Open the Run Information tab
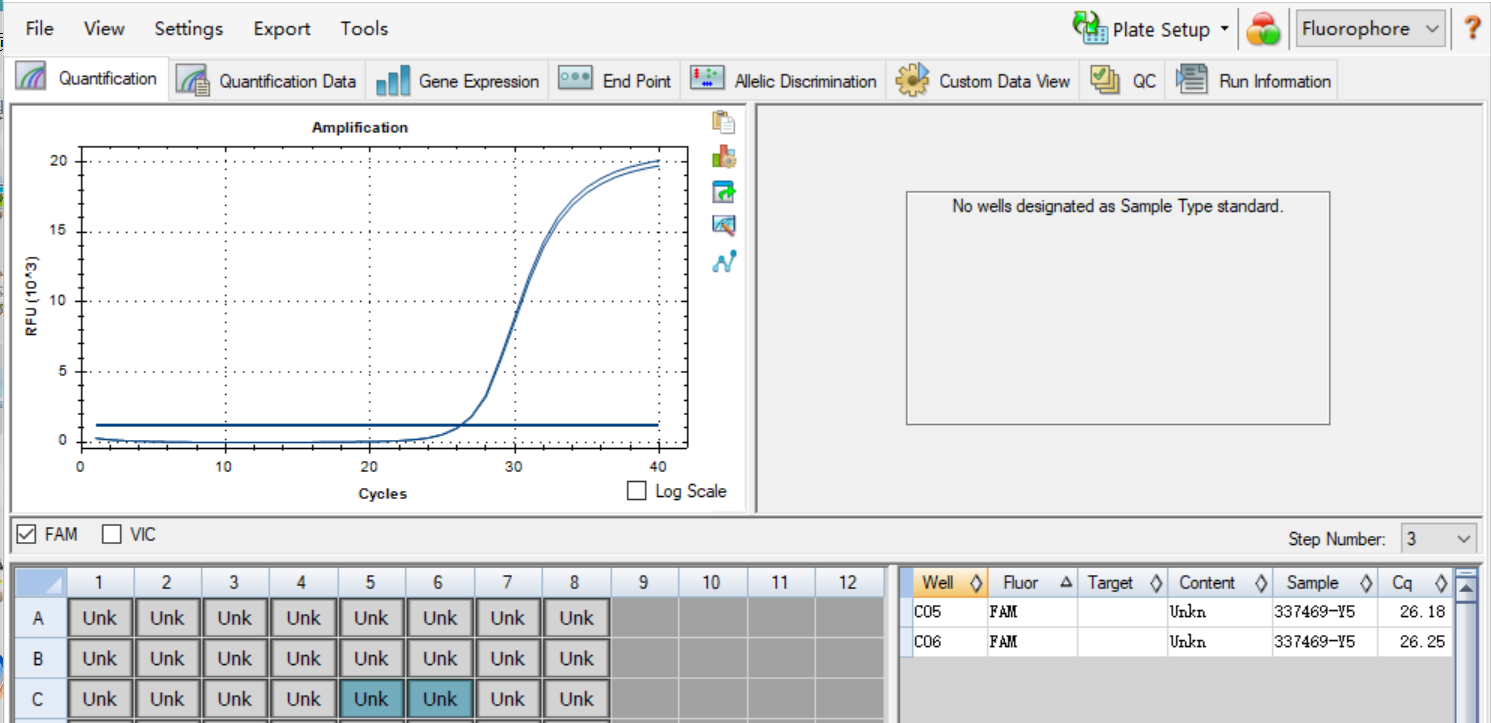1491x723 pixels. (x=1252, y=81)
